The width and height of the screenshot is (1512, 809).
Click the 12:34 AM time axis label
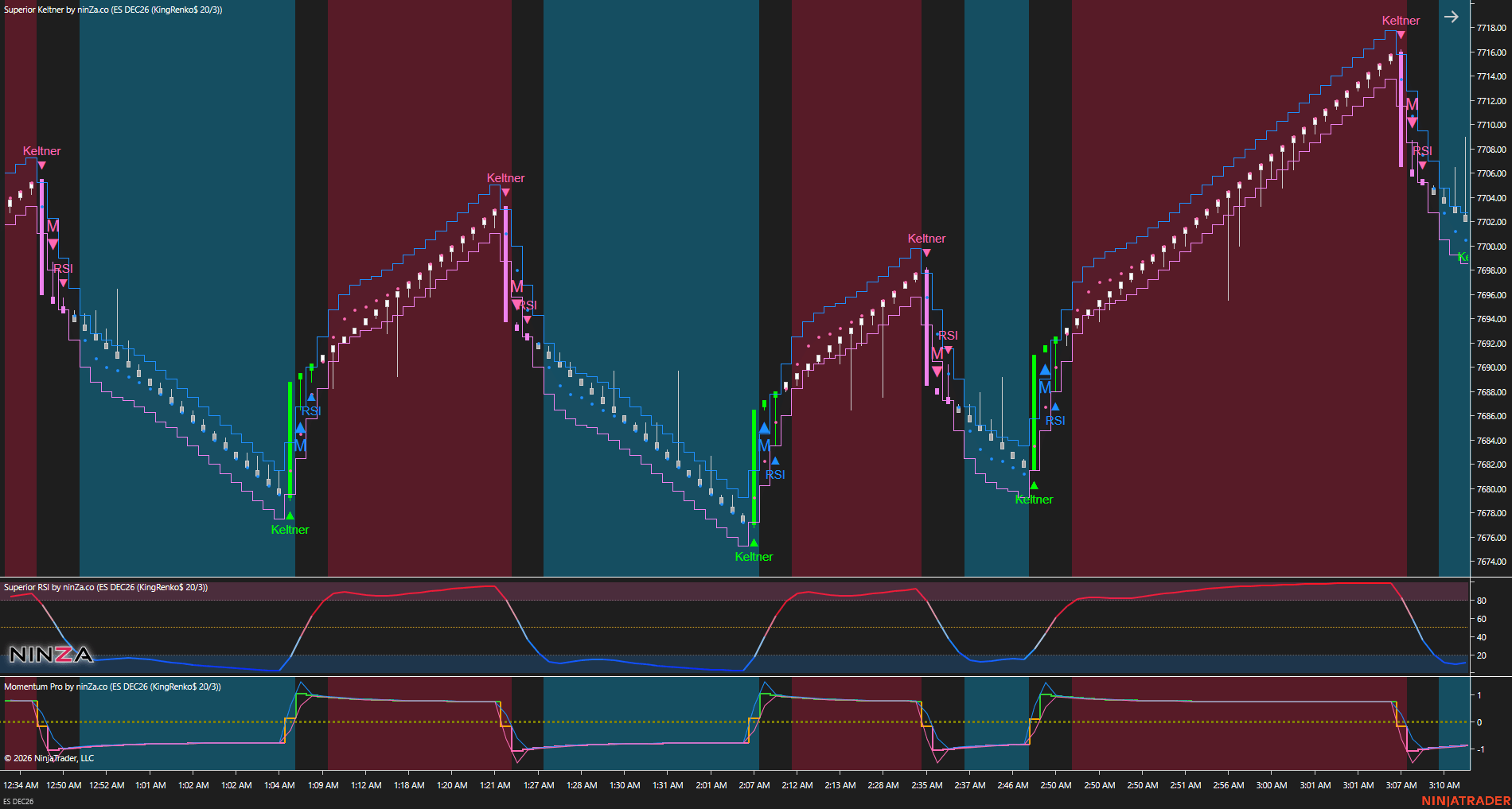coord(21,785)
